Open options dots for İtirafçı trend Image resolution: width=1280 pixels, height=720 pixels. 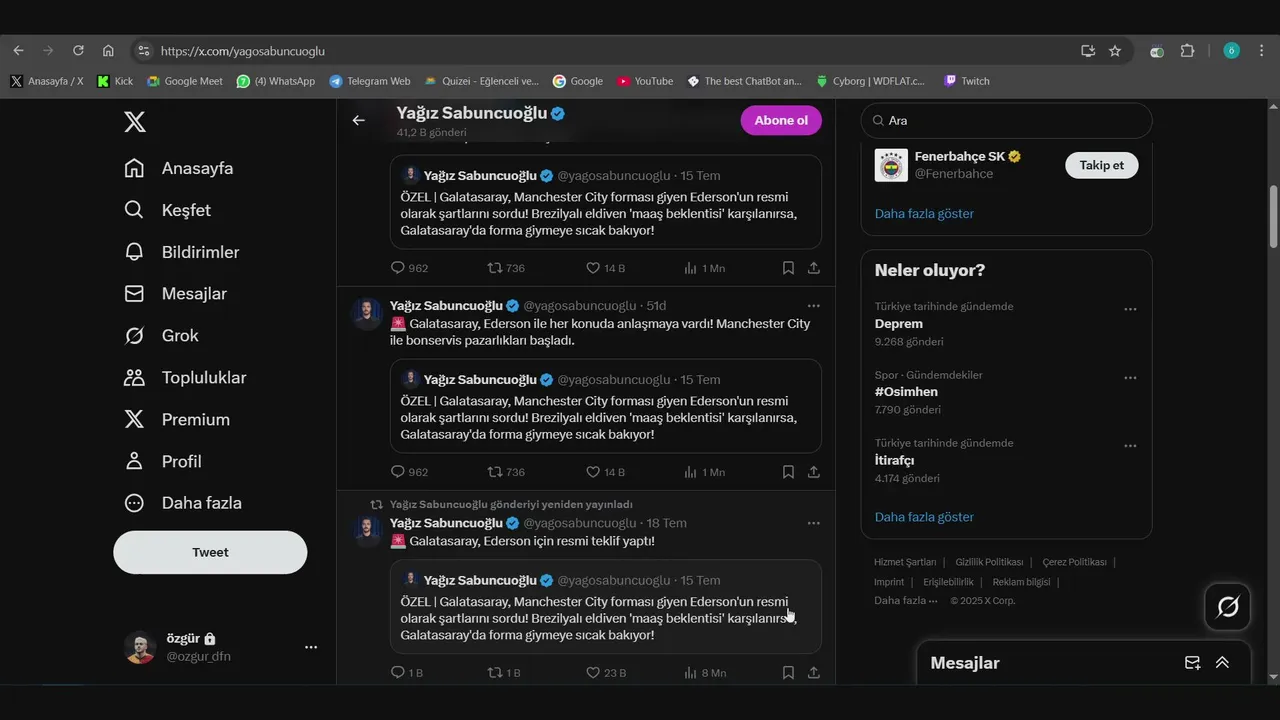point(1130,446)
